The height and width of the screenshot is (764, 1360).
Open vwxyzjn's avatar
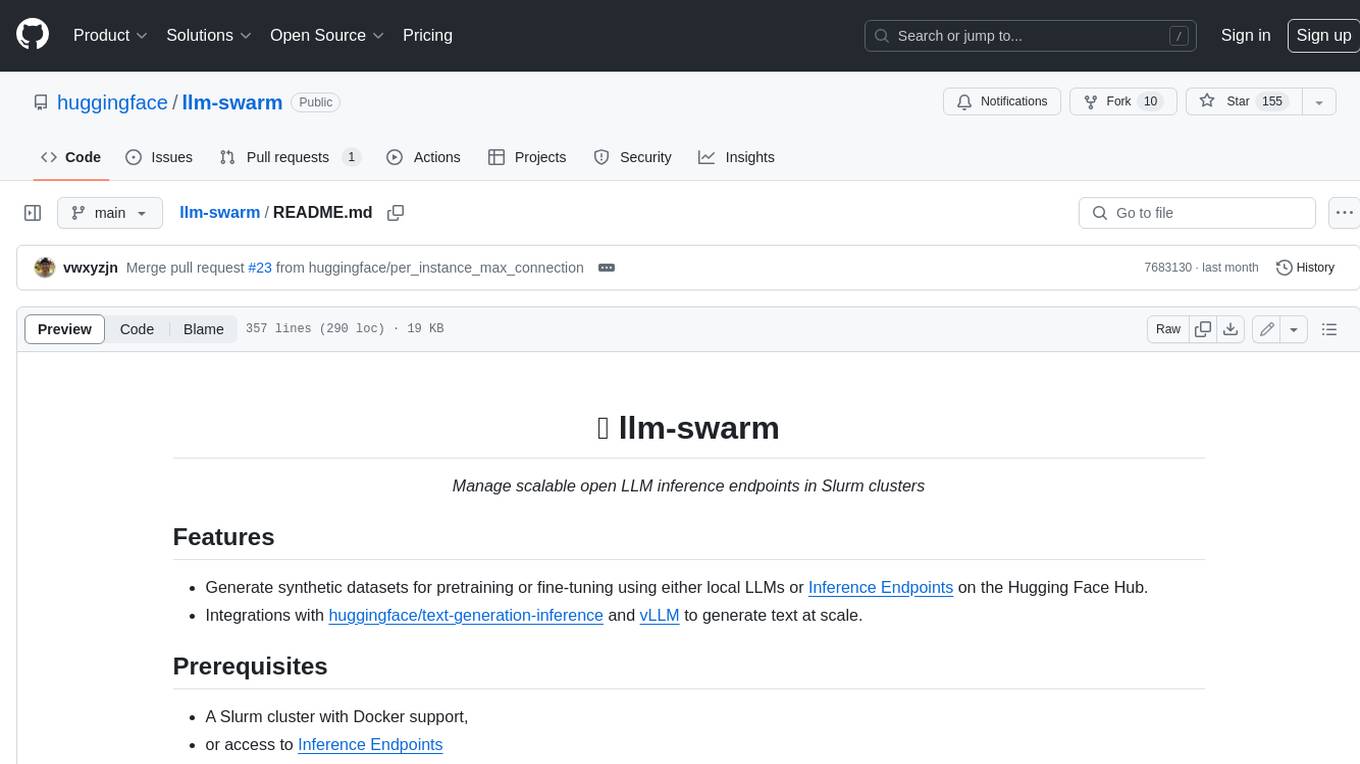click(x=44, y=267)
